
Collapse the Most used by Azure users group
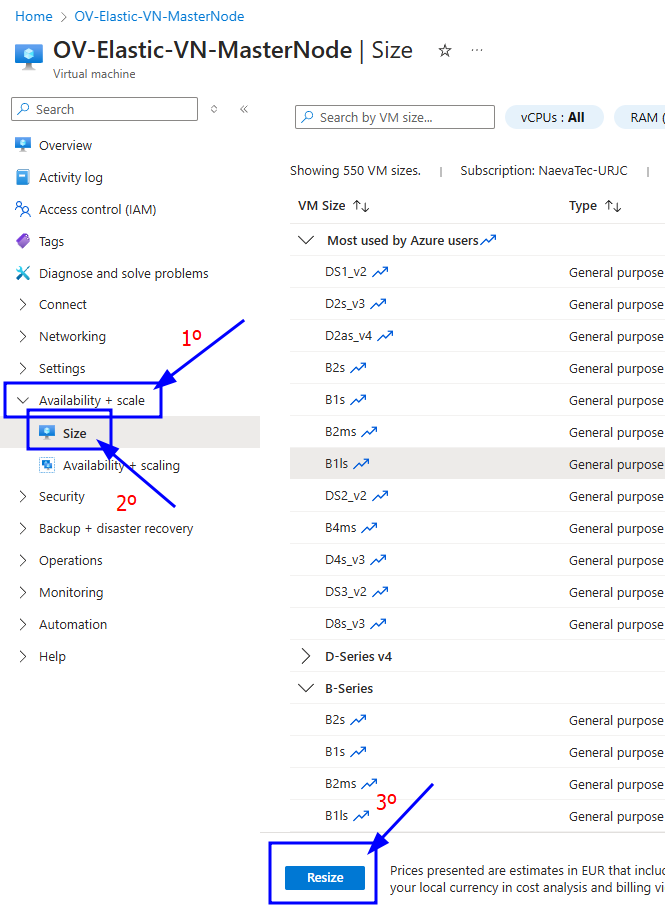[x=306, y=240]
